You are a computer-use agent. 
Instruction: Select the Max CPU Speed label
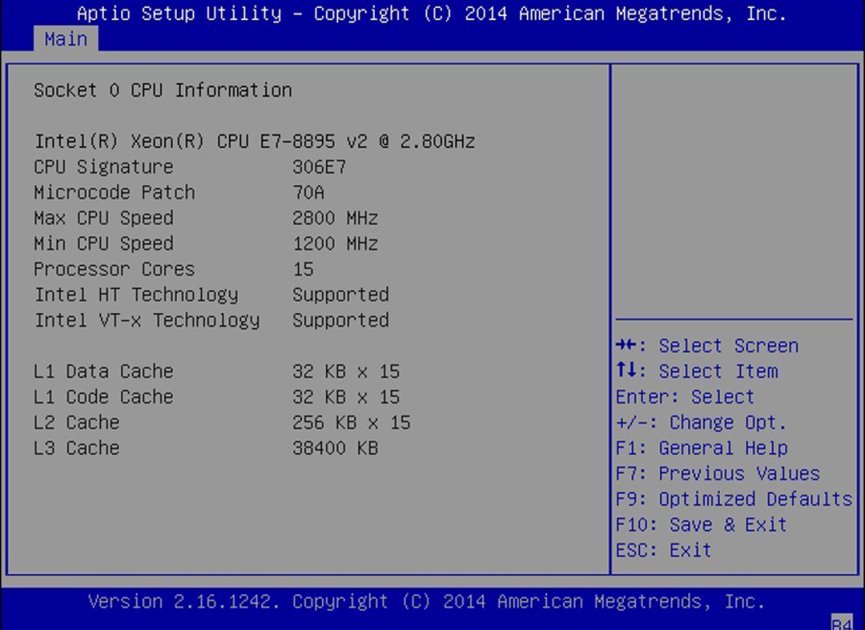pyautogui.click(x=104, y=218)
